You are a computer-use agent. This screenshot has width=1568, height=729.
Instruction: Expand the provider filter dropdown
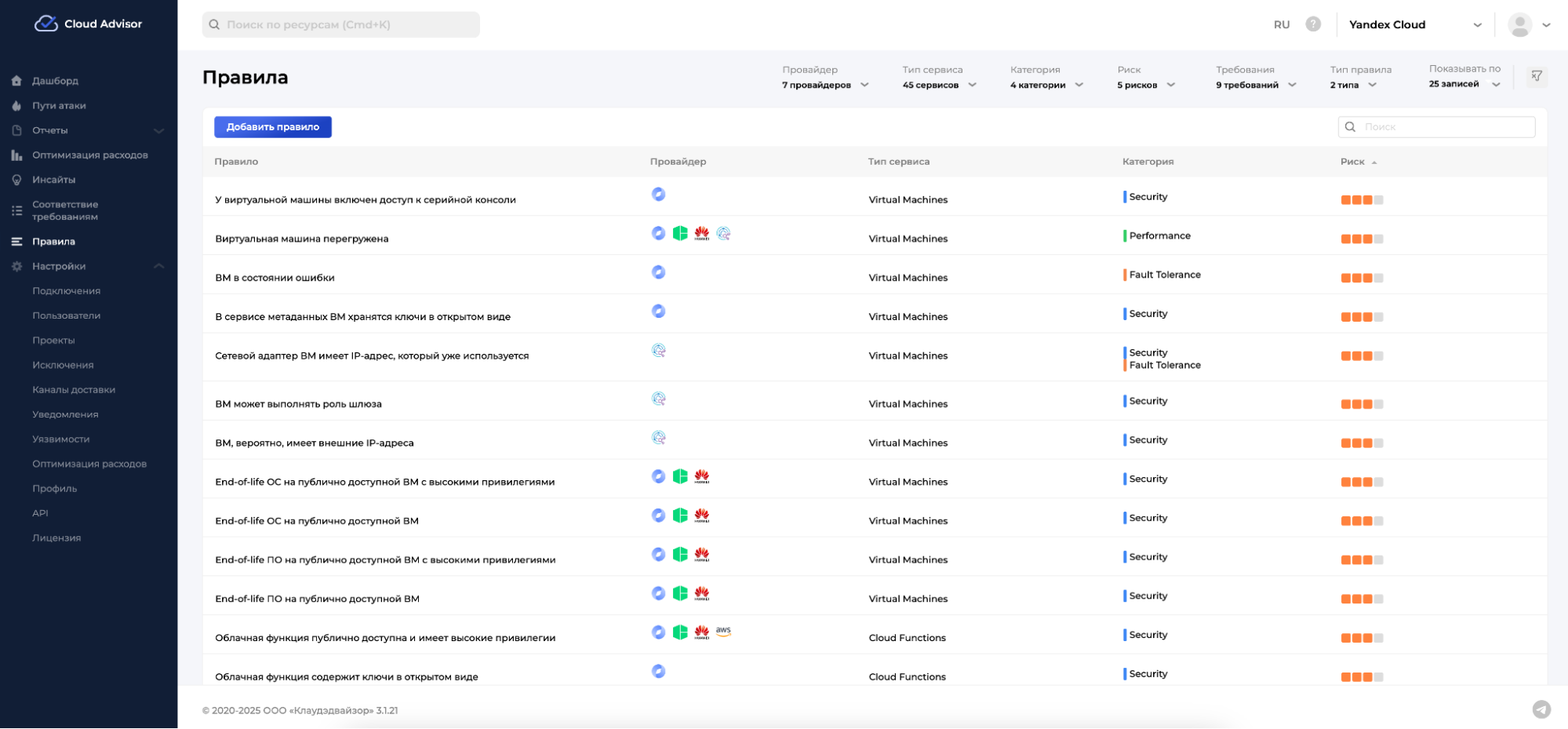(825, 85)
